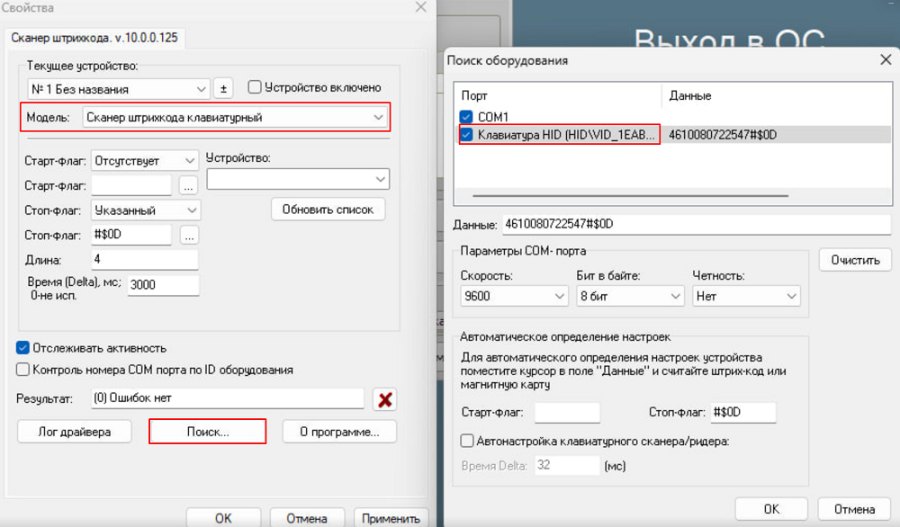Click the Старт-флаг field in auto-detect section

tap(567, 412)
